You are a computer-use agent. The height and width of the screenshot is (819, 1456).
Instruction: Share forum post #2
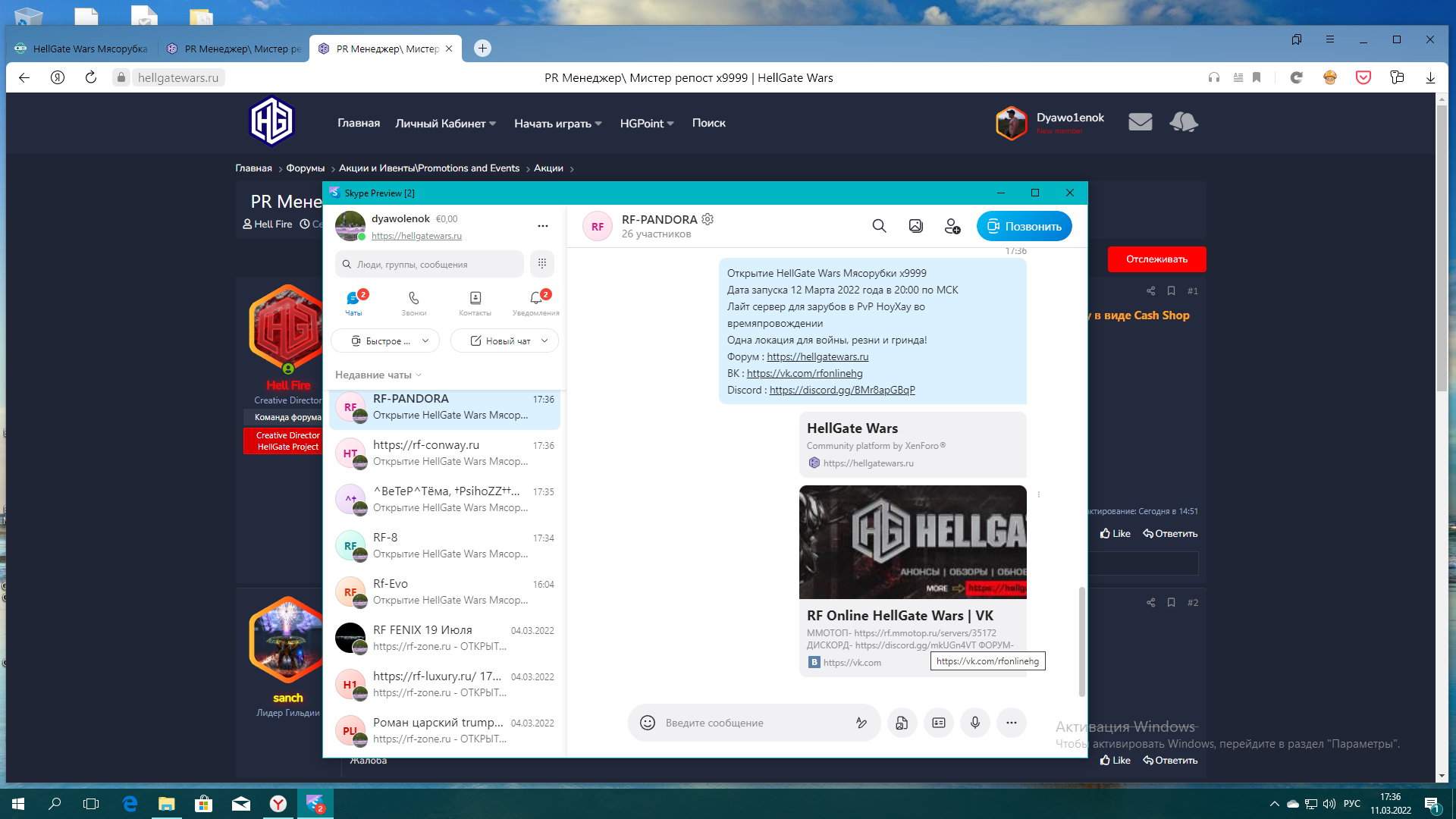point(1151,602)
